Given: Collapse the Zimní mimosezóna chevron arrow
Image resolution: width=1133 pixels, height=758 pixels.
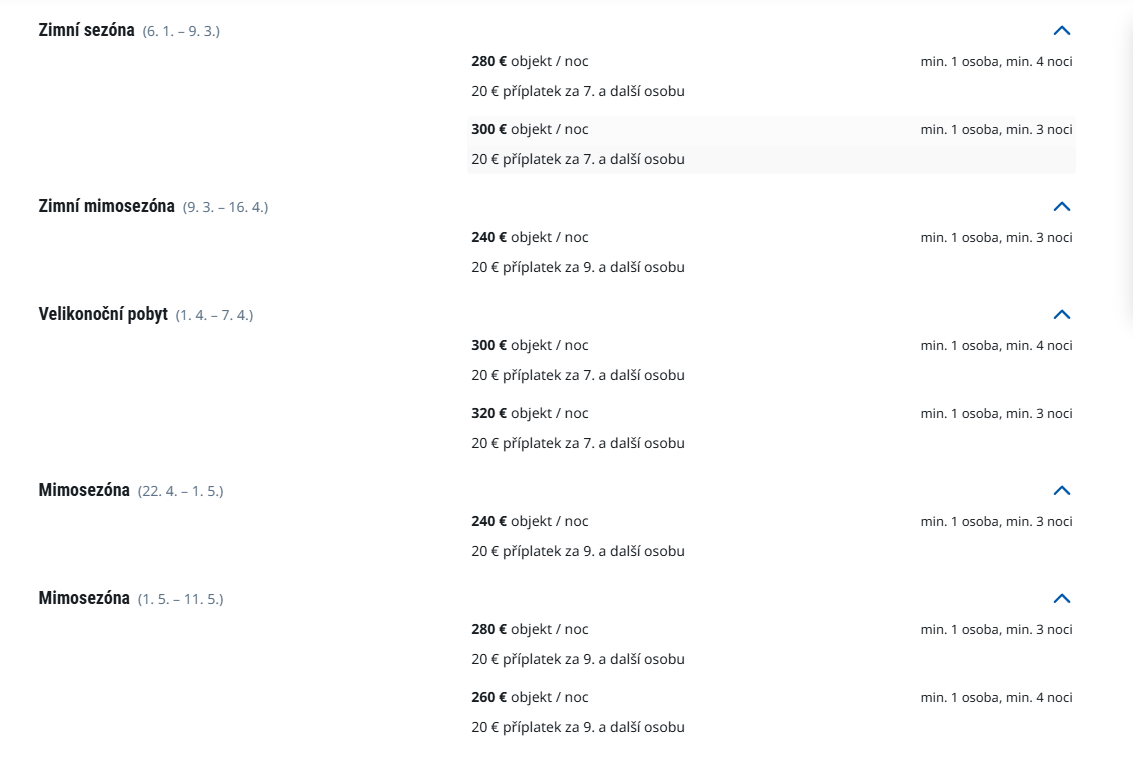Looking at the screenshot, I should [x=1062, y=207].
